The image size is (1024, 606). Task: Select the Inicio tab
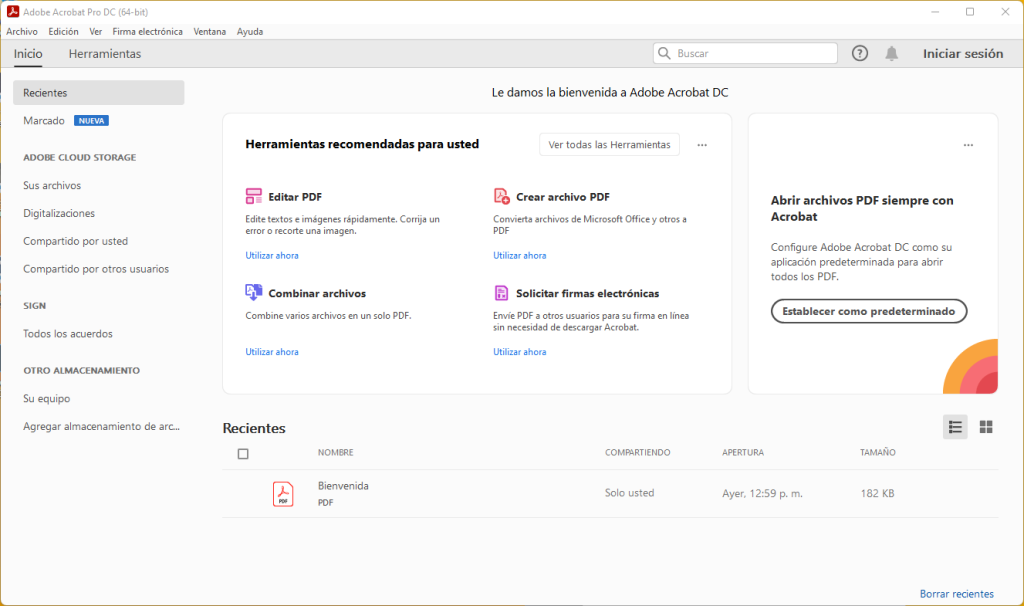[x=28, y=54]
